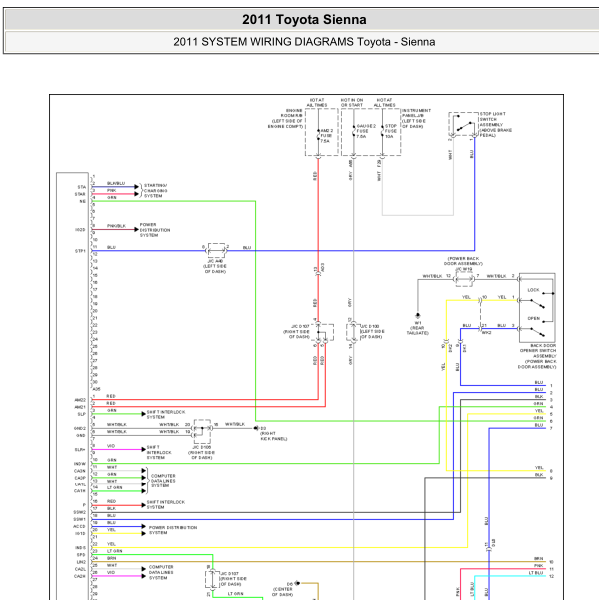Click the "AM2 2 FUSE 7.5A" label

pyautogui.click(x=326, y=136)
